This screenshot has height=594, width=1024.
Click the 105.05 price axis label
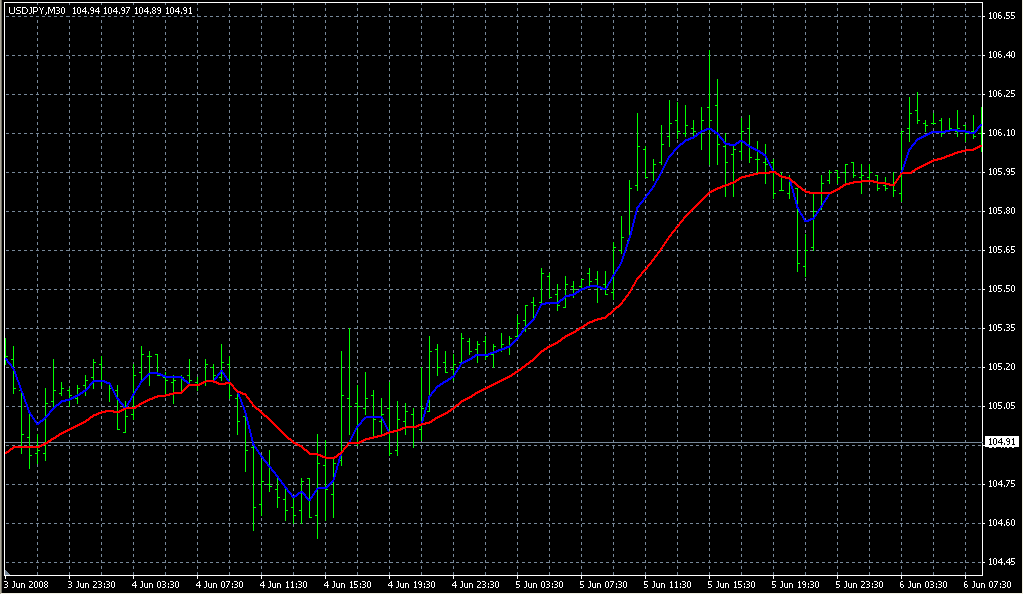click(1001, 406)
